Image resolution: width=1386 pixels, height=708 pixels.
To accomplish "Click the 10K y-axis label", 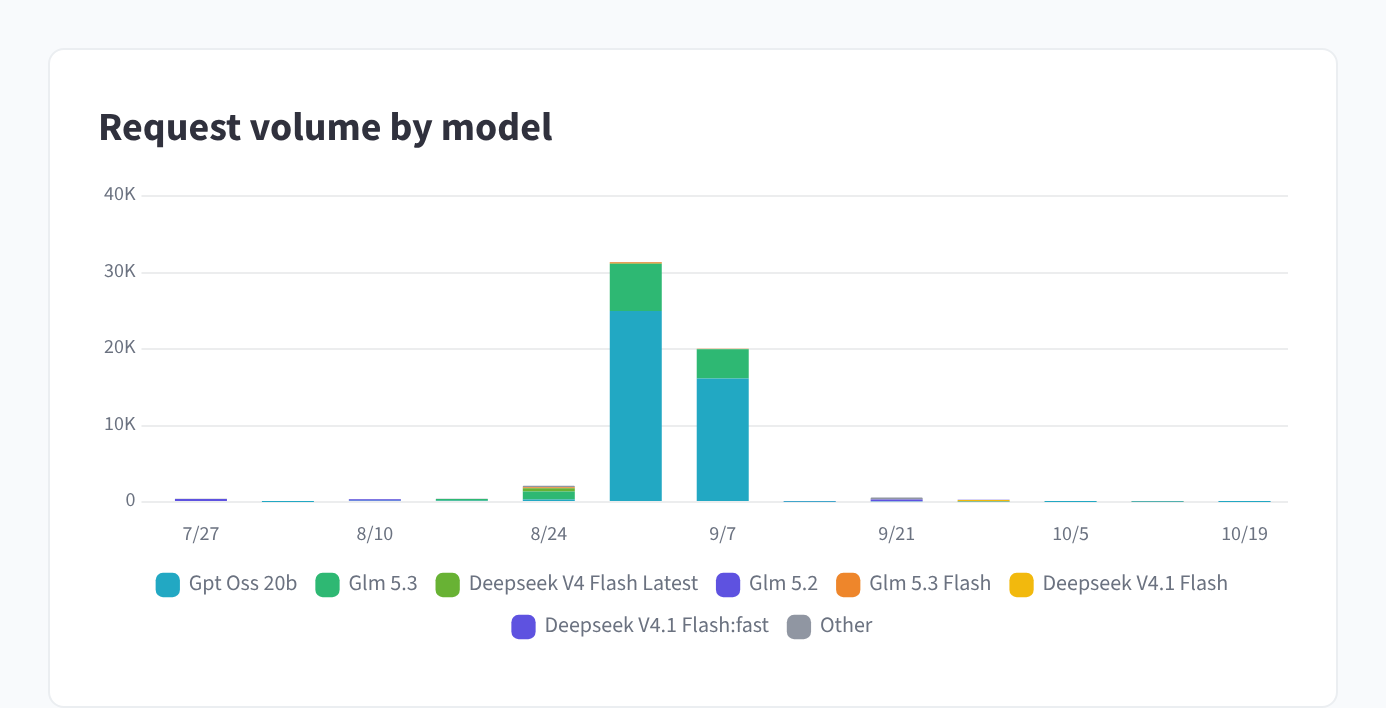I will [120, 425].
